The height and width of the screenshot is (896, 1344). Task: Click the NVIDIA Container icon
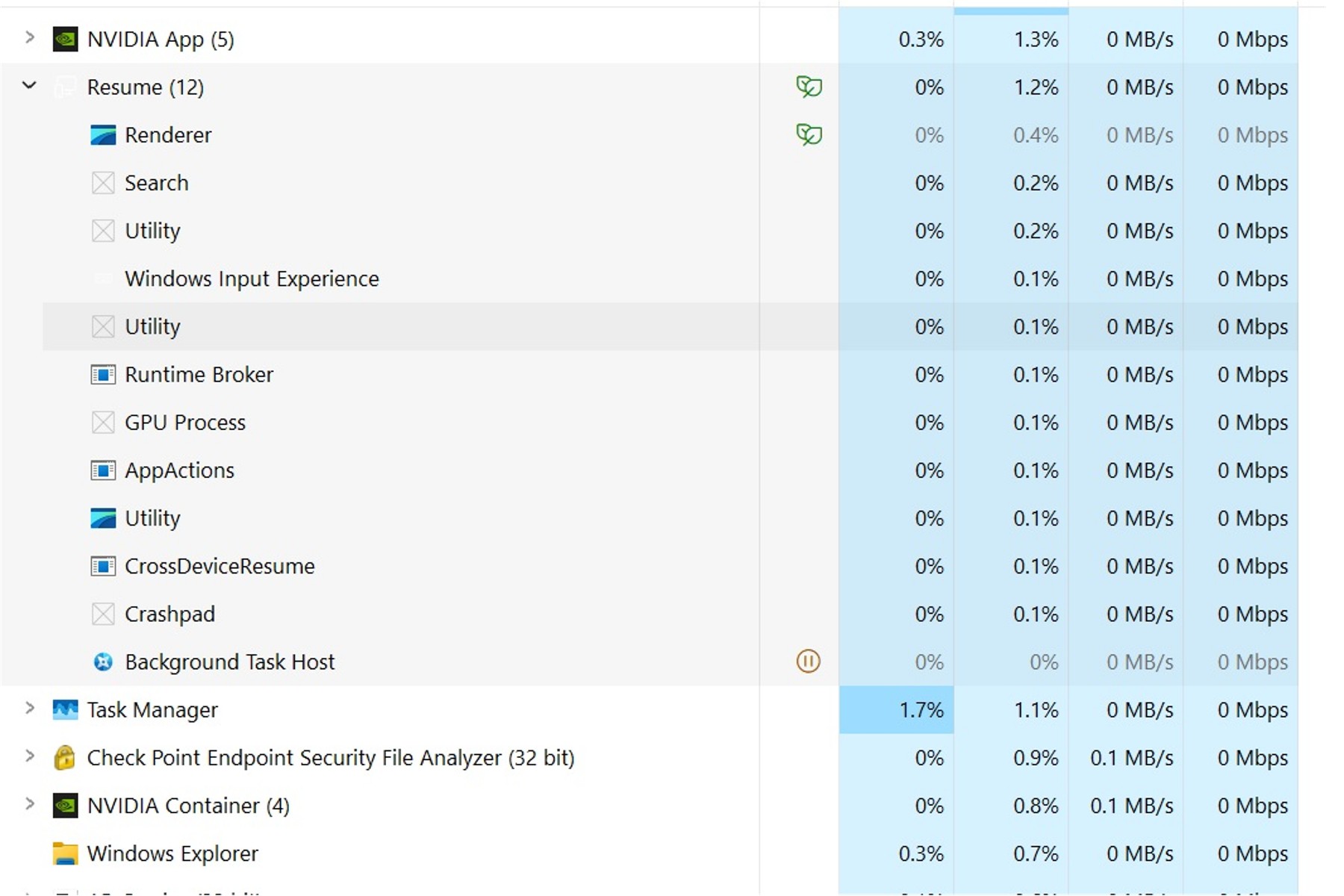(66, 806)
